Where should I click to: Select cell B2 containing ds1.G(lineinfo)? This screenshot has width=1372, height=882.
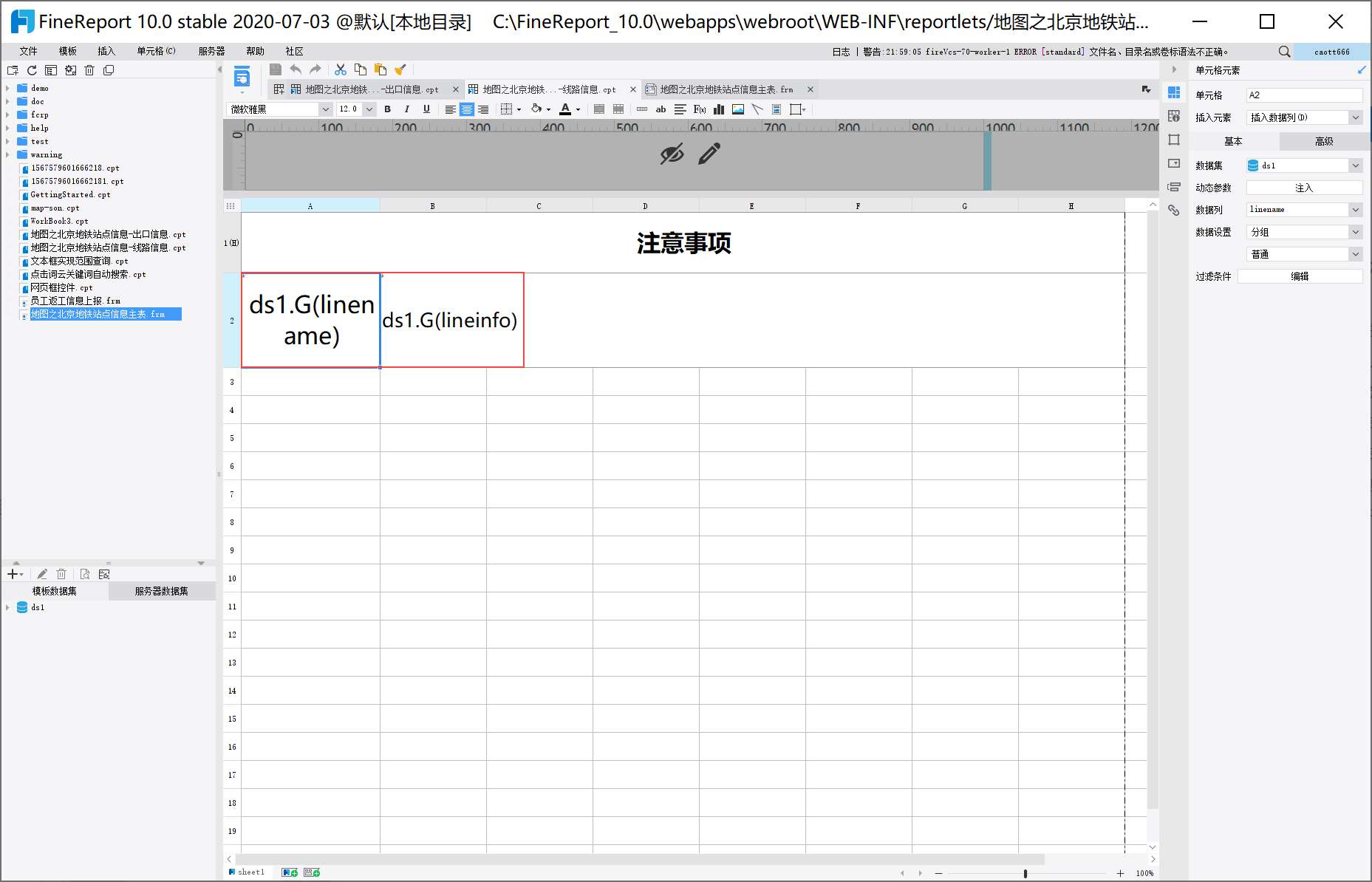click(x=451, y=320)
